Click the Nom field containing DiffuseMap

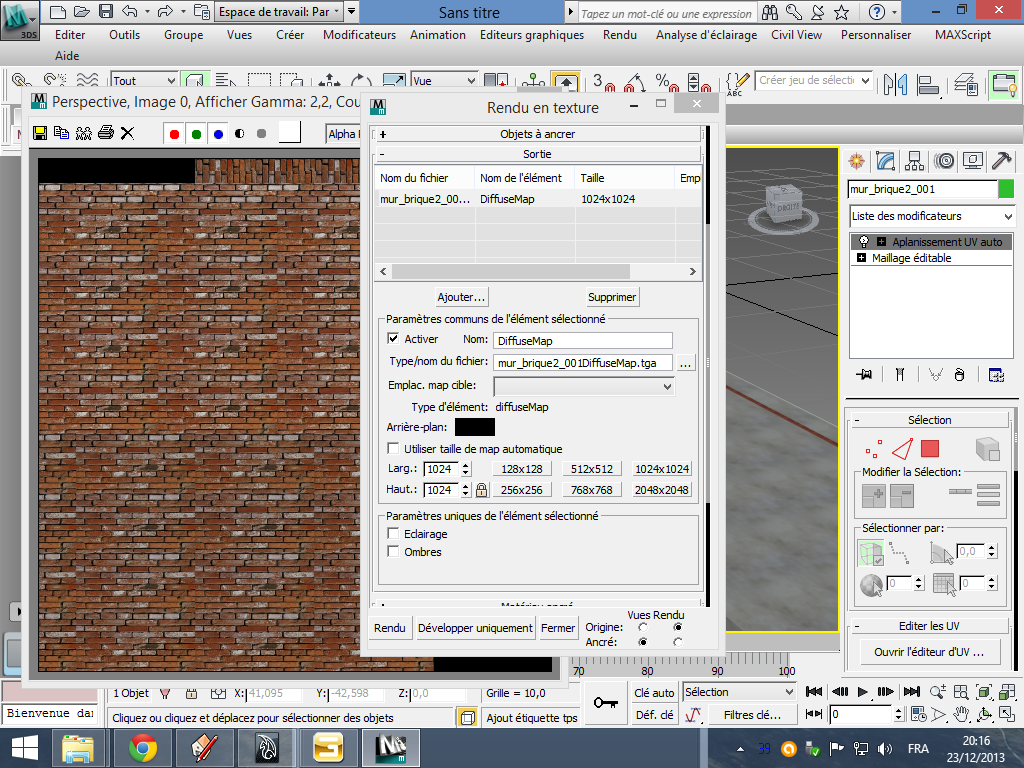583,340
